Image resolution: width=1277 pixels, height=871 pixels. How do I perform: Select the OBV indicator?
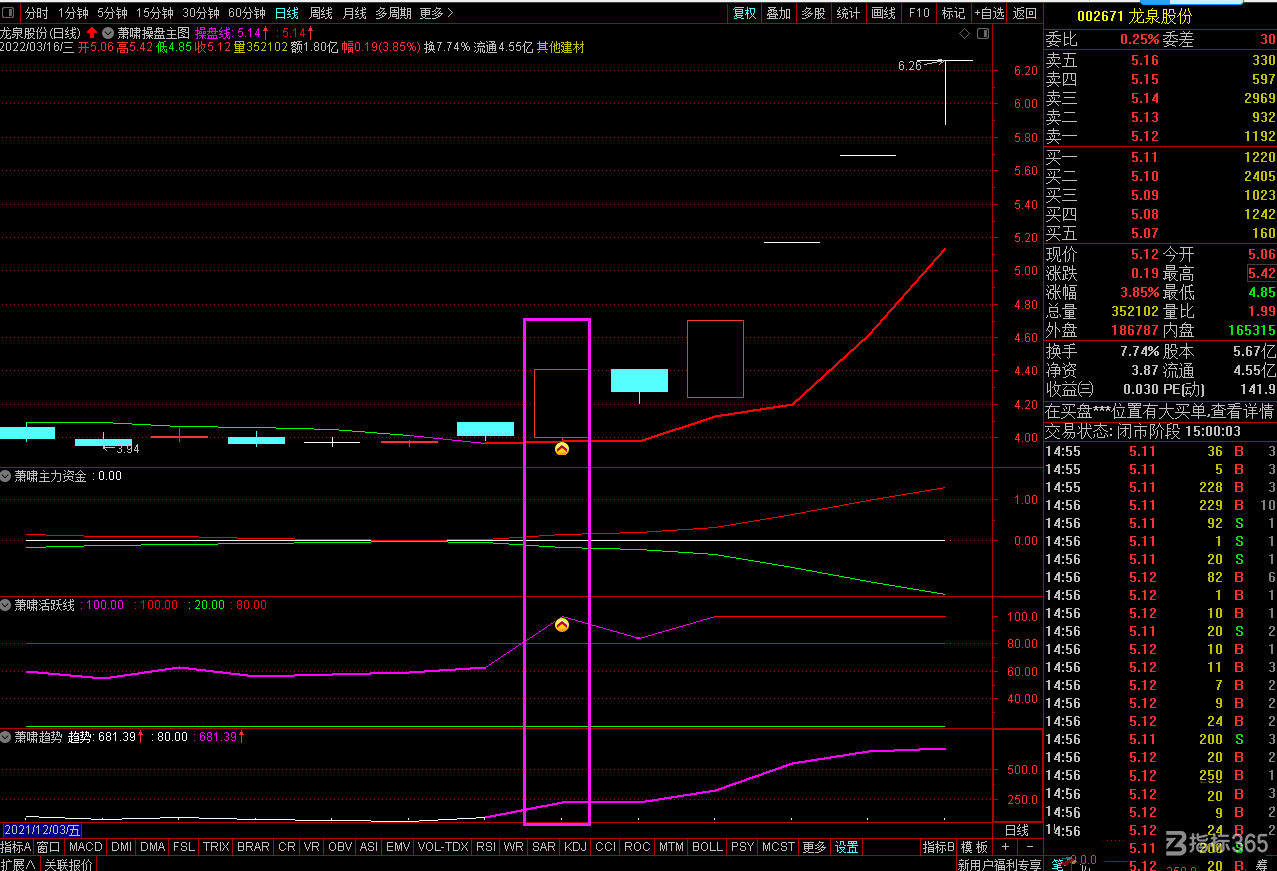click(x=340, y=847)
